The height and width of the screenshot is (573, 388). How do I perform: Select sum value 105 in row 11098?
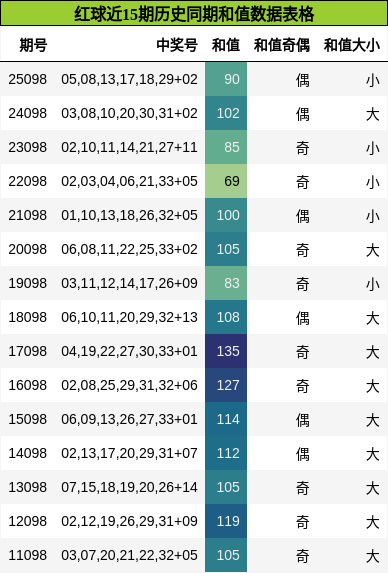226,555
